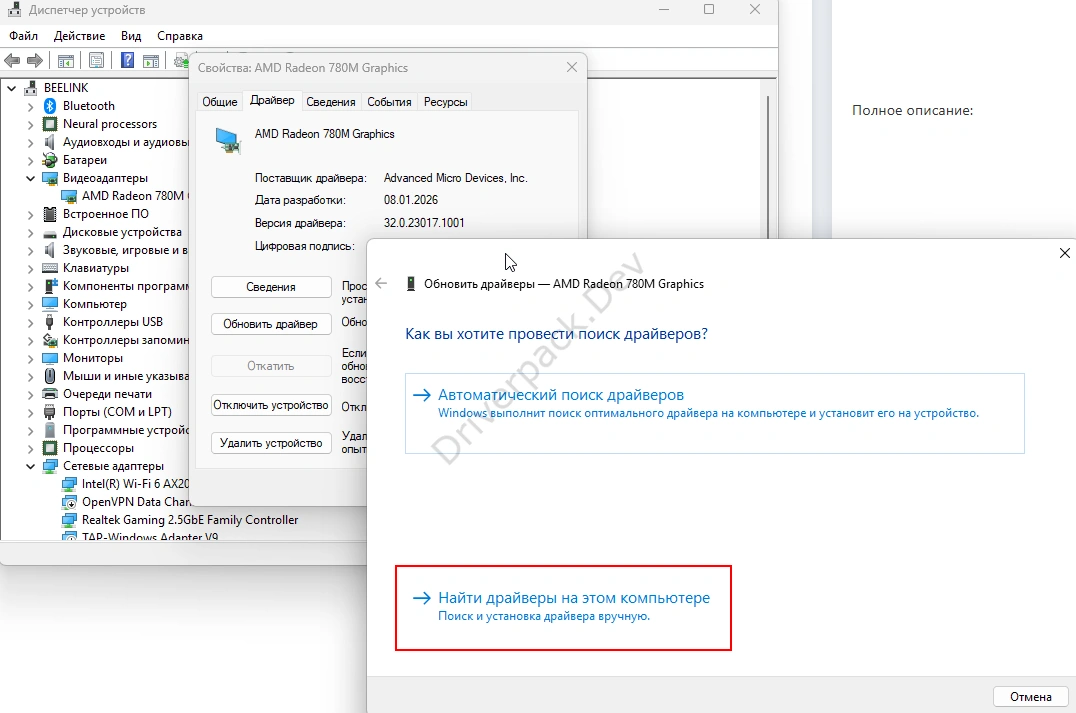This screenshot has height=713, width=1076.
Task: Click the Мониторы monitor icon
Action: (x=49, y=358)
